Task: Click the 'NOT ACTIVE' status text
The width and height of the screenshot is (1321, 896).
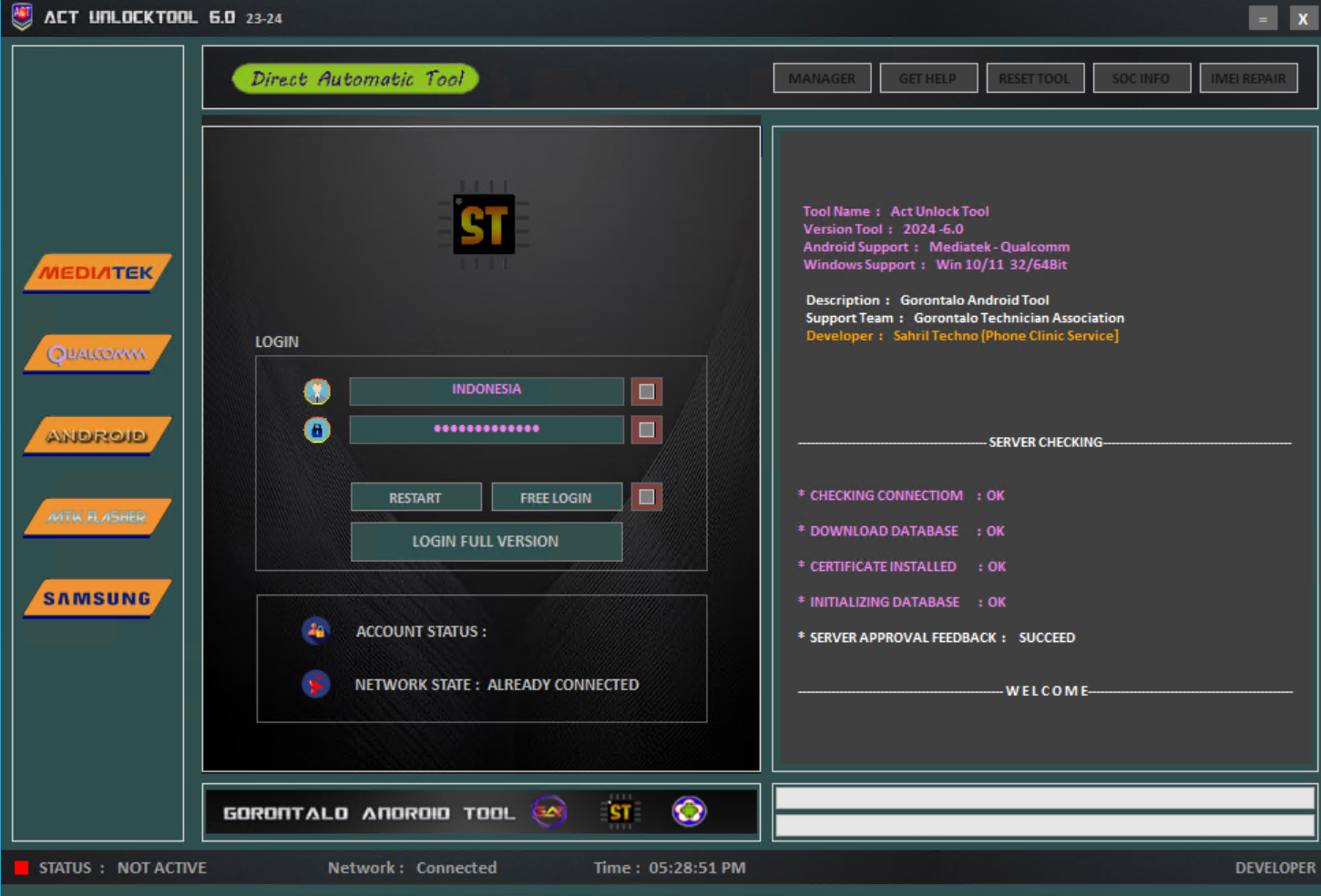Action: click(x=162, y=869)
